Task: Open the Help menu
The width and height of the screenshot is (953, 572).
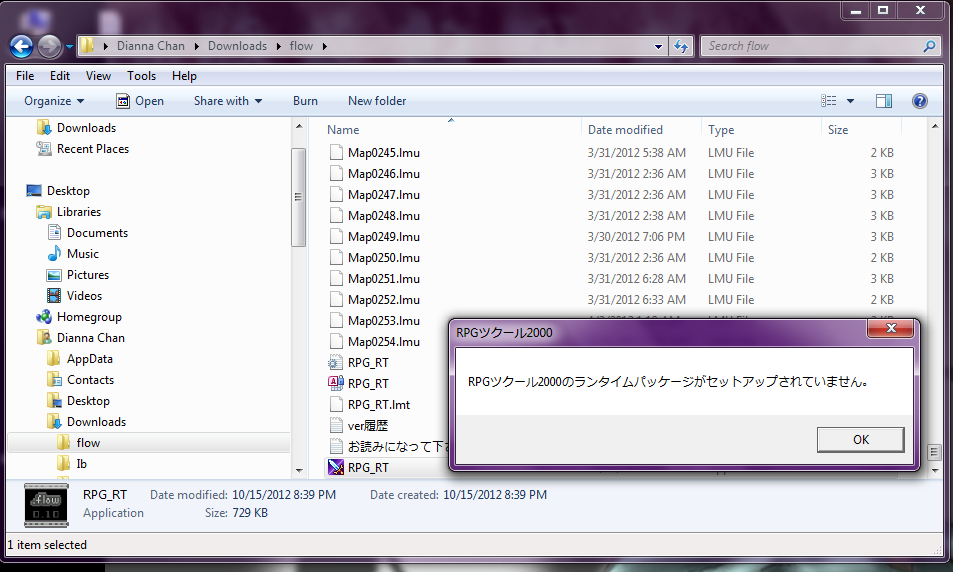Action: pyautogui.click(x=184, y=76)
